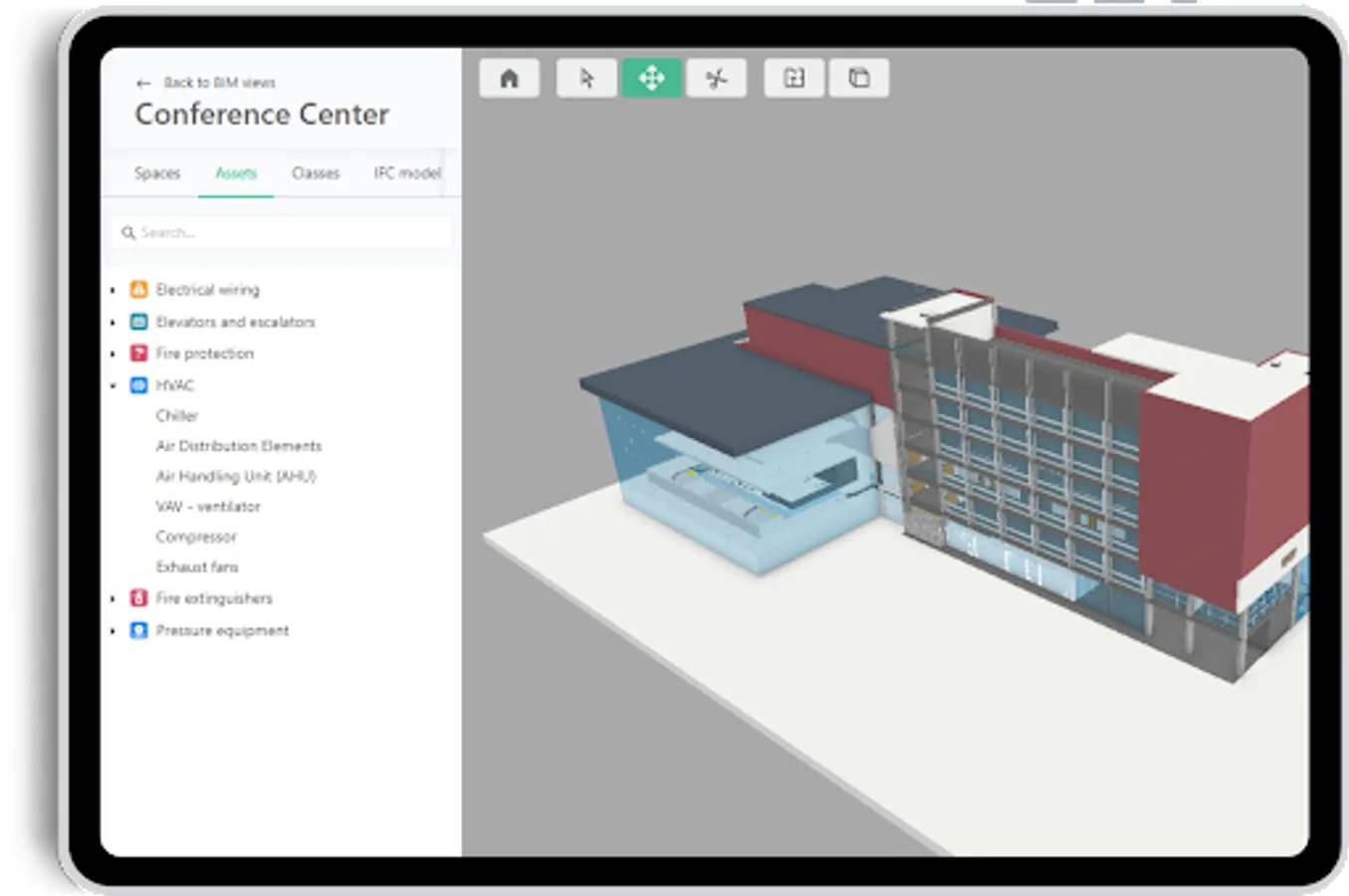Screen dimensions: 1349x896
Task: Select the HVAC tree row
Action: tap(174, 385)
